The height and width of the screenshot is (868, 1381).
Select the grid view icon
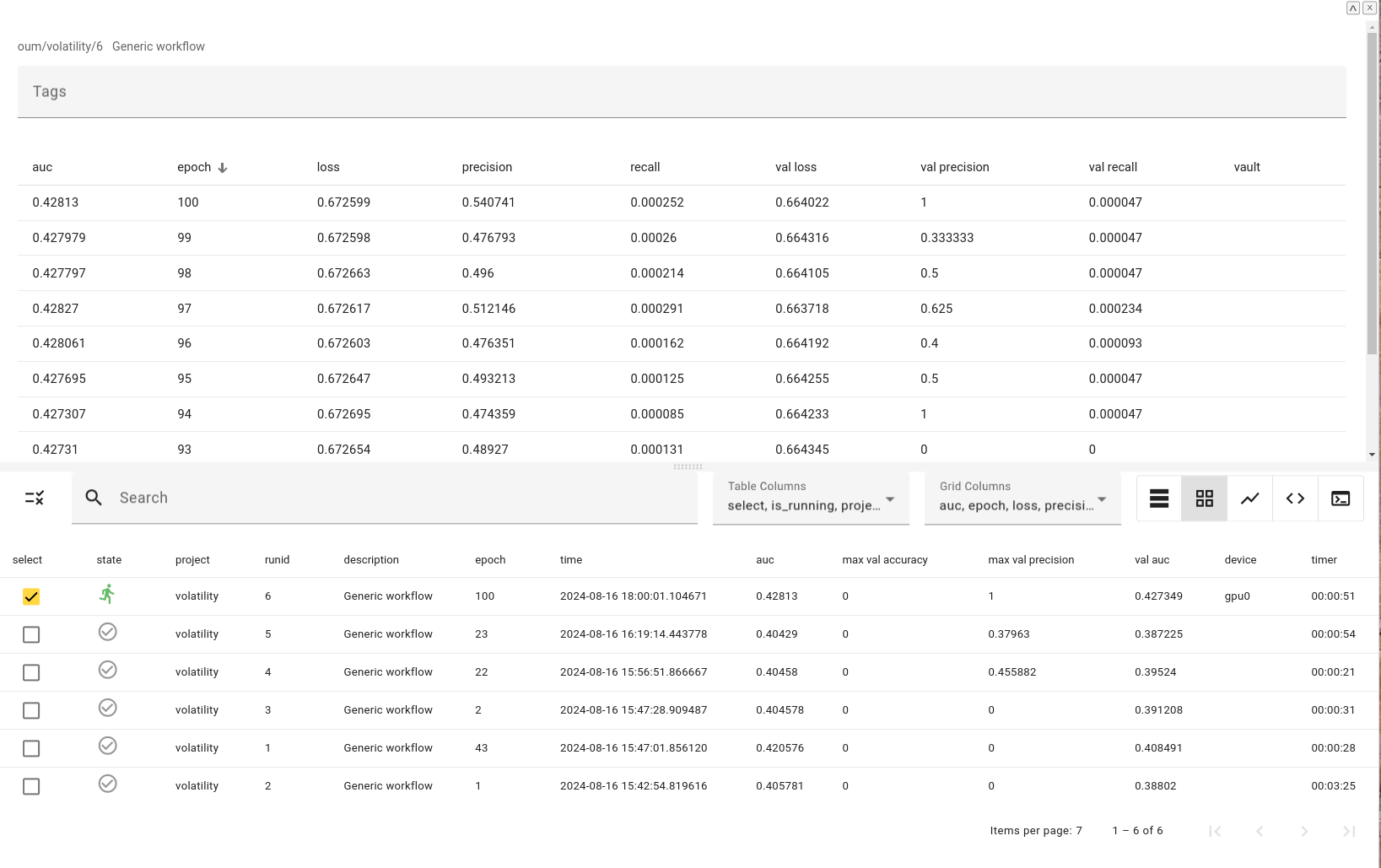click(1204, 499)
